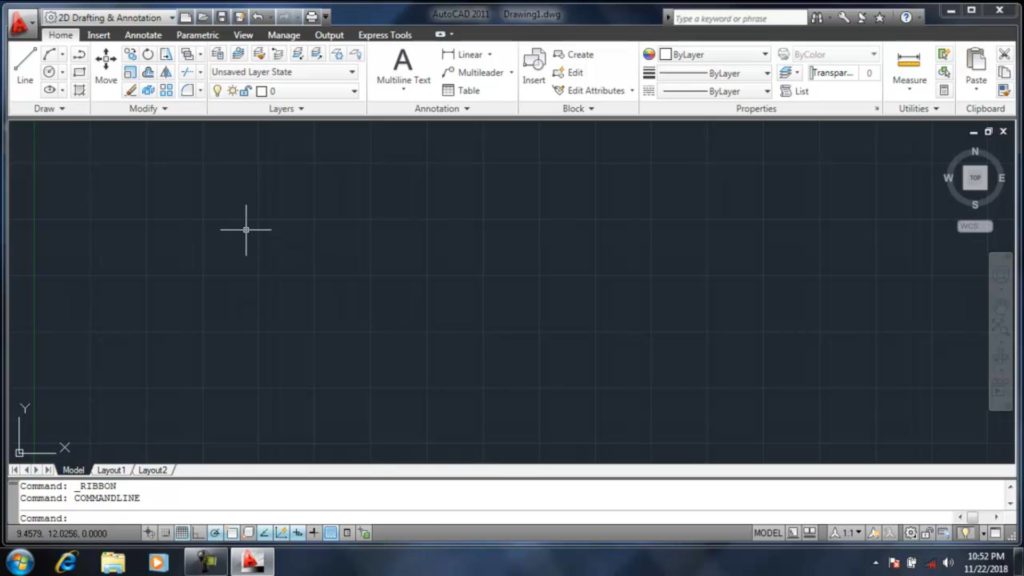1024x576 pixels.
Task: Click the Create block button
Action: coord(573,55)
